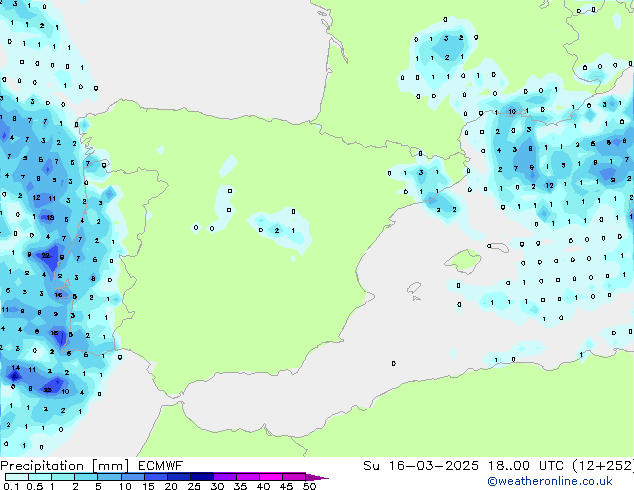This screenshot has height=490, width=634.
Task: Click the 40–45 mm magenta legend swatch
Action: pyautogui.click(x=271, y=477)
